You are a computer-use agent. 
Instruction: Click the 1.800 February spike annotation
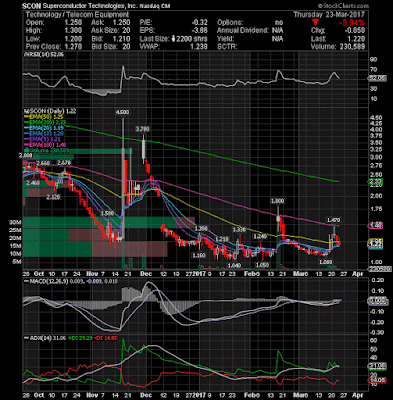[277, 201]
